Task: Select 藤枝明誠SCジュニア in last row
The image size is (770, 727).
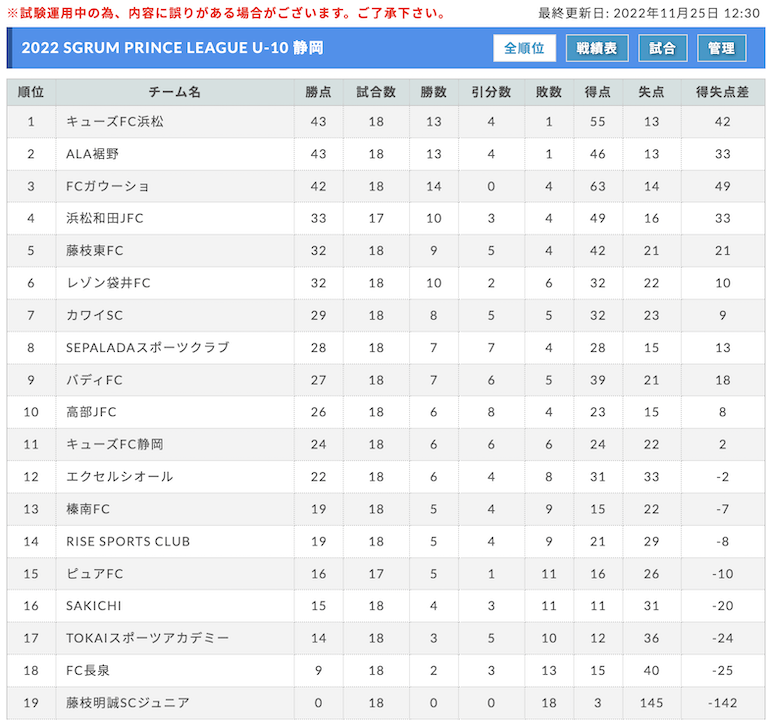Action: tap(128, 703)
